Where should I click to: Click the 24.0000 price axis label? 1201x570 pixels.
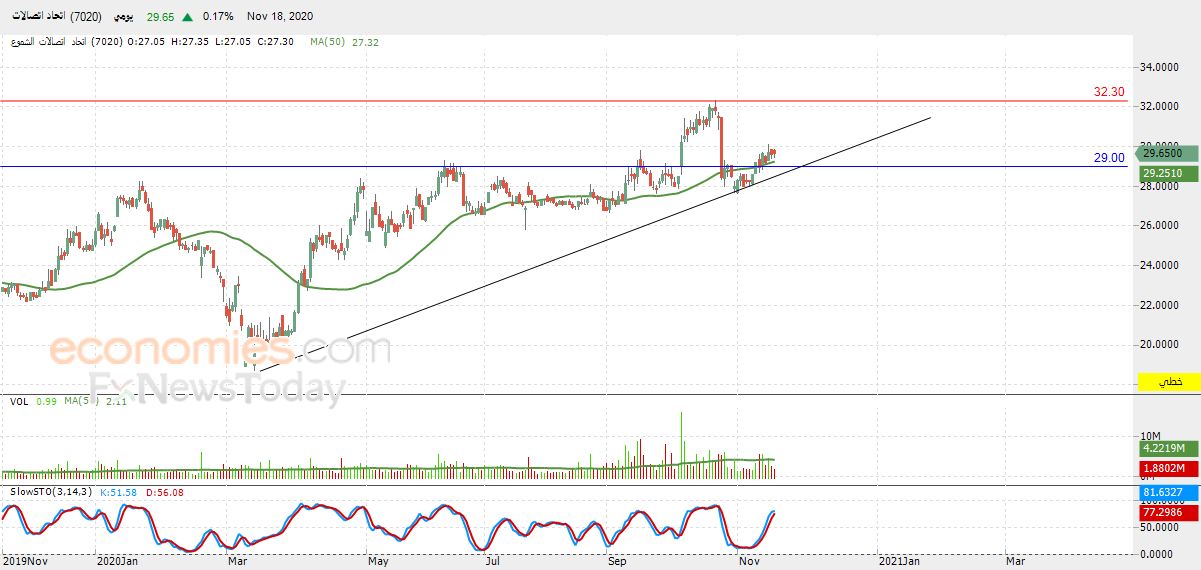[x=1160, y=265]
